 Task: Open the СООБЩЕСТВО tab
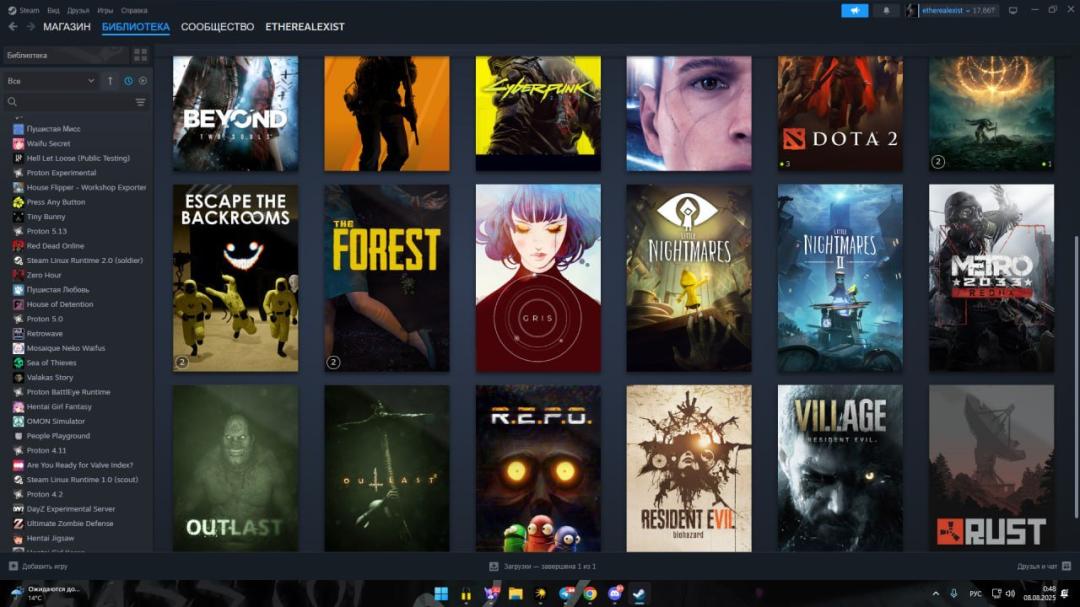coord(217,27)
